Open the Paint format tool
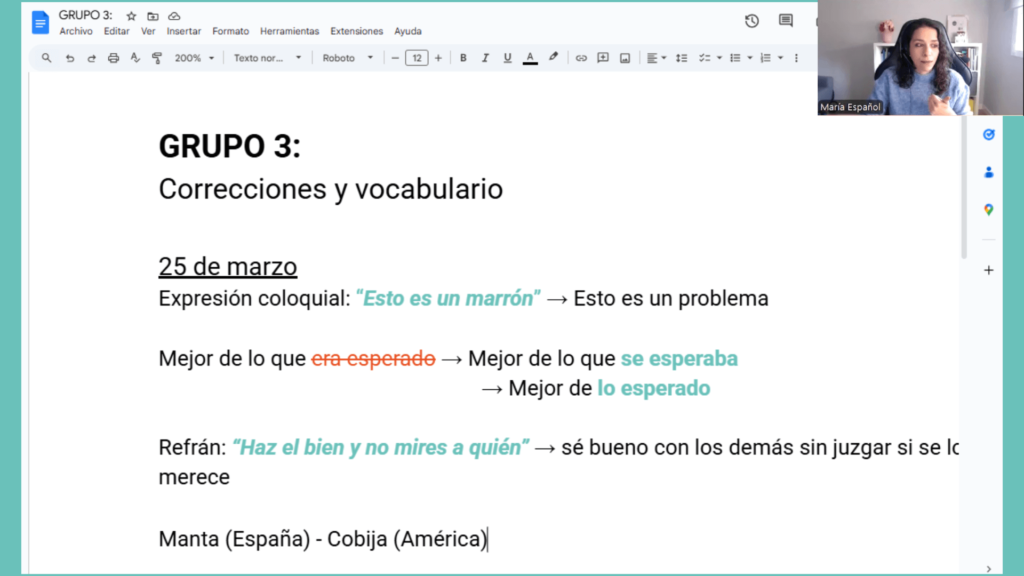This screenshot has height=576, width=1024. coord(157,57)
